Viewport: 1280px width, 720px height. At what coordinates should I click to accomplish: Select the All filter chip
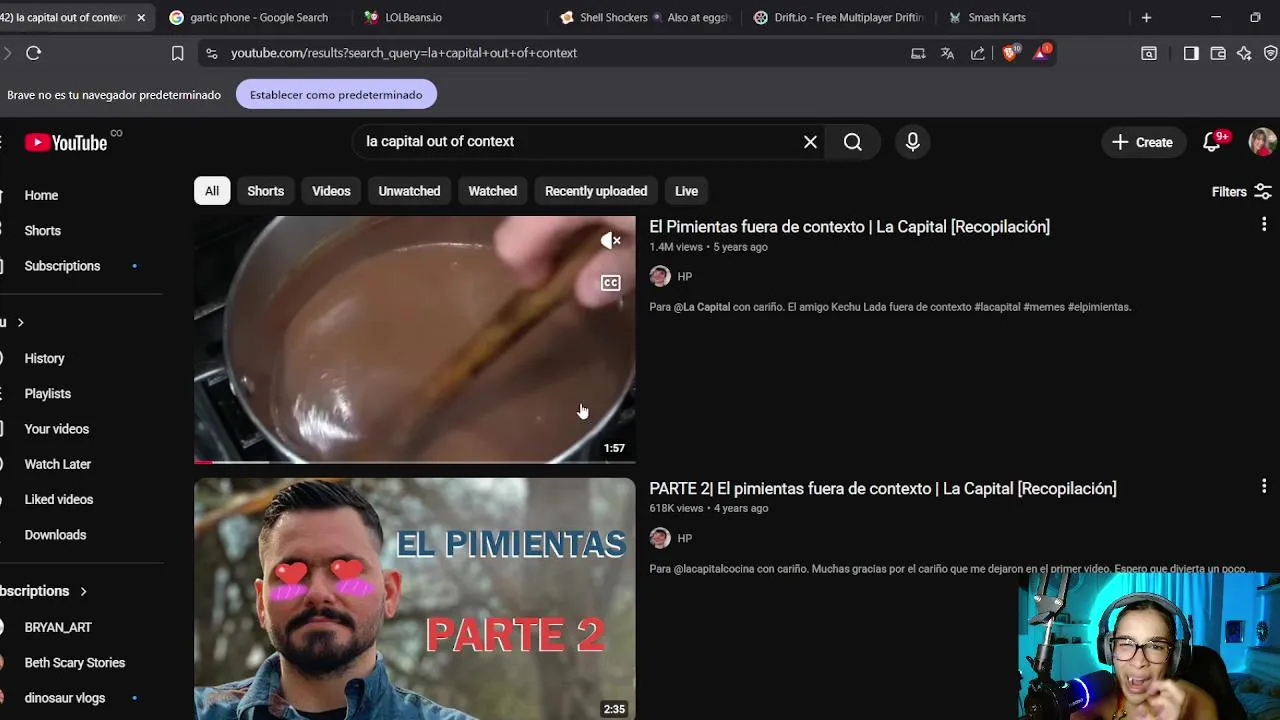coord(212,191)
